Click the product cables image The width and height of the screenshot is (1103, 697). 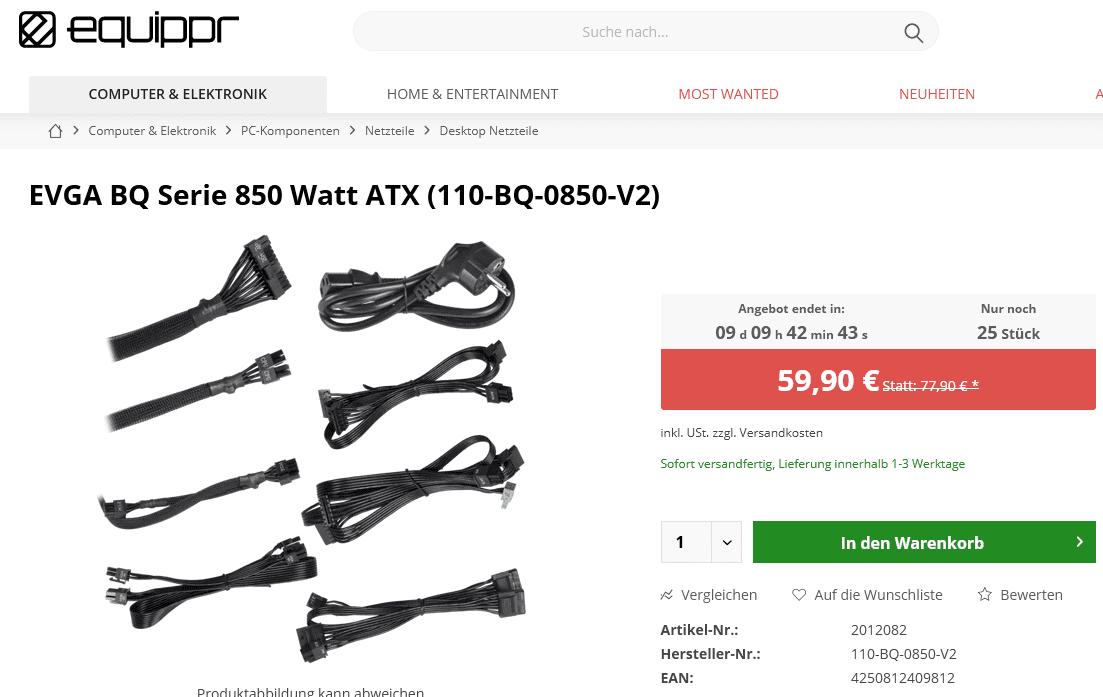(x=312, y=448)
